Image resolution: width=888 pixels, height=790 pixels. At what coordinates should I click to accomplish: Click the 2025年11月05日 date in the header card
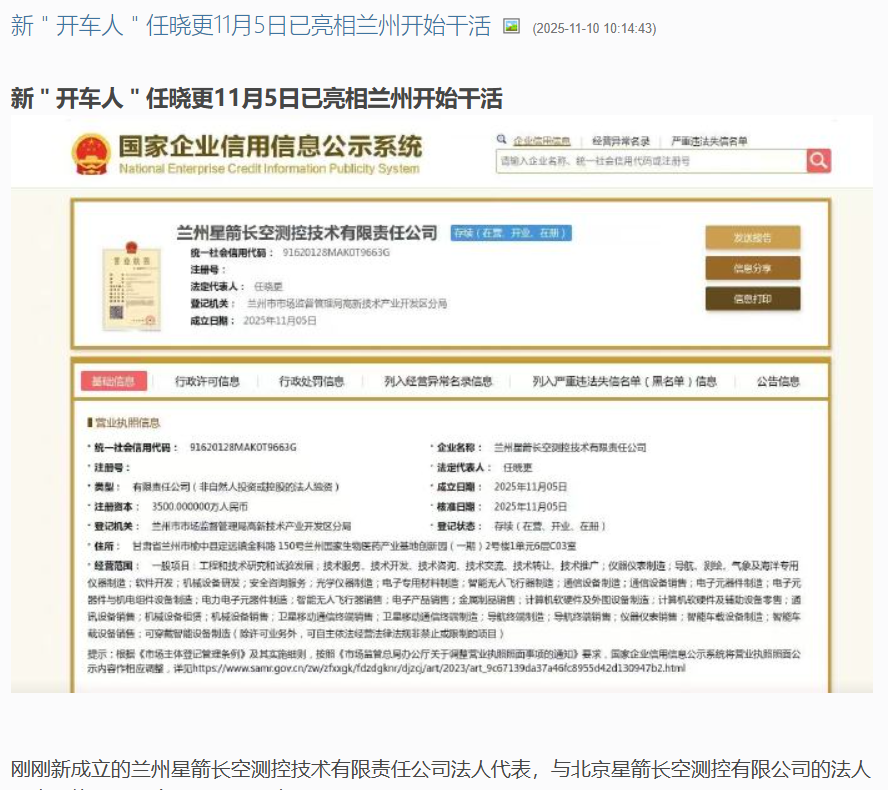[x=280, y=321]
